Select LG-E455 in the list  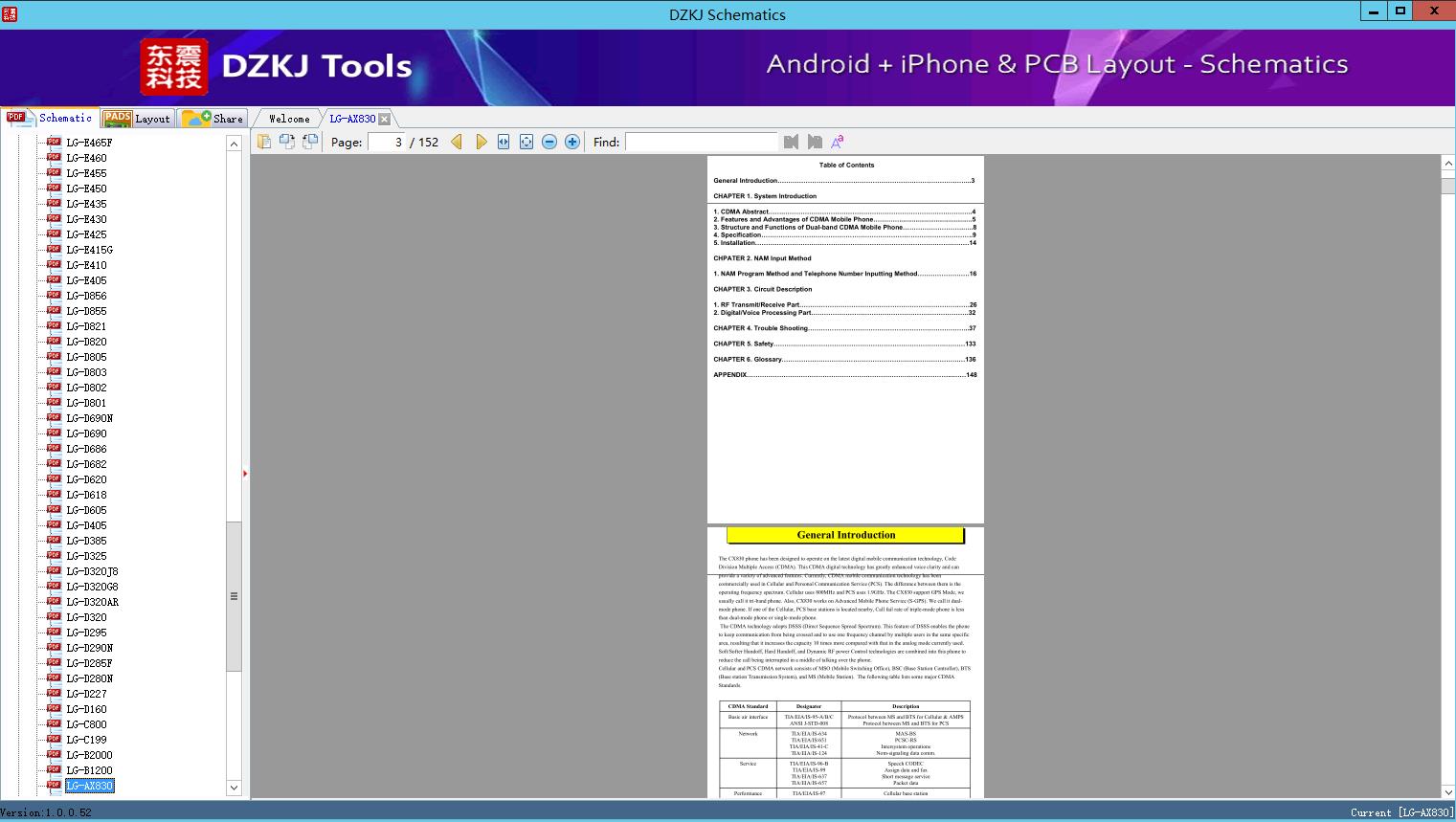pos(86,173)
